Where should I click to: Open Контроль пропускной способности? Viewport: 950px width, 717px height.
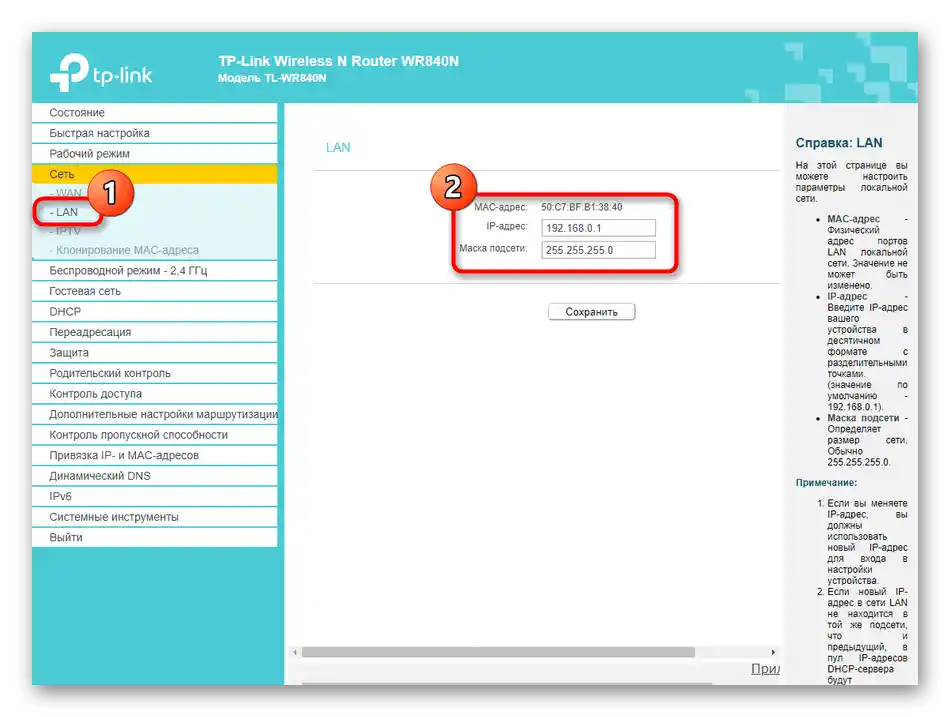coord(155,435)
